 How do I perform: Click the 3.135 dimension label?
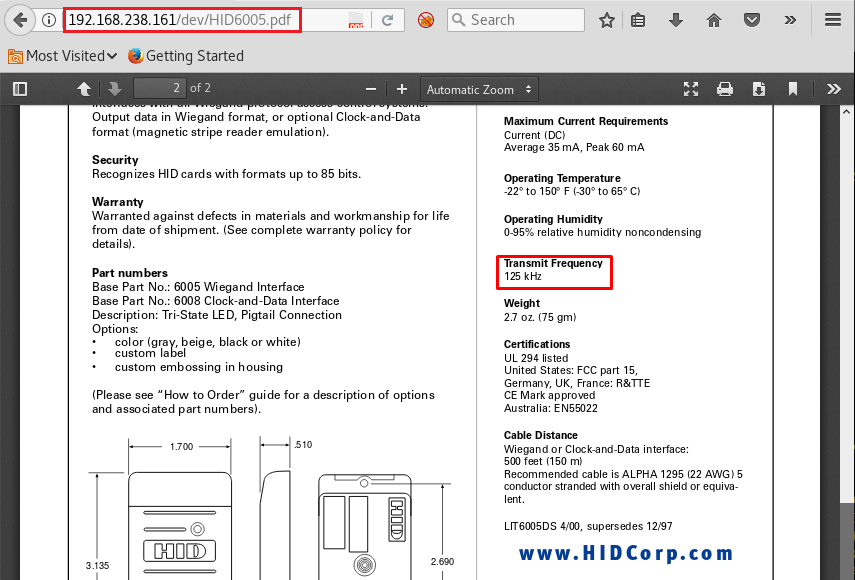click(98, 565)
